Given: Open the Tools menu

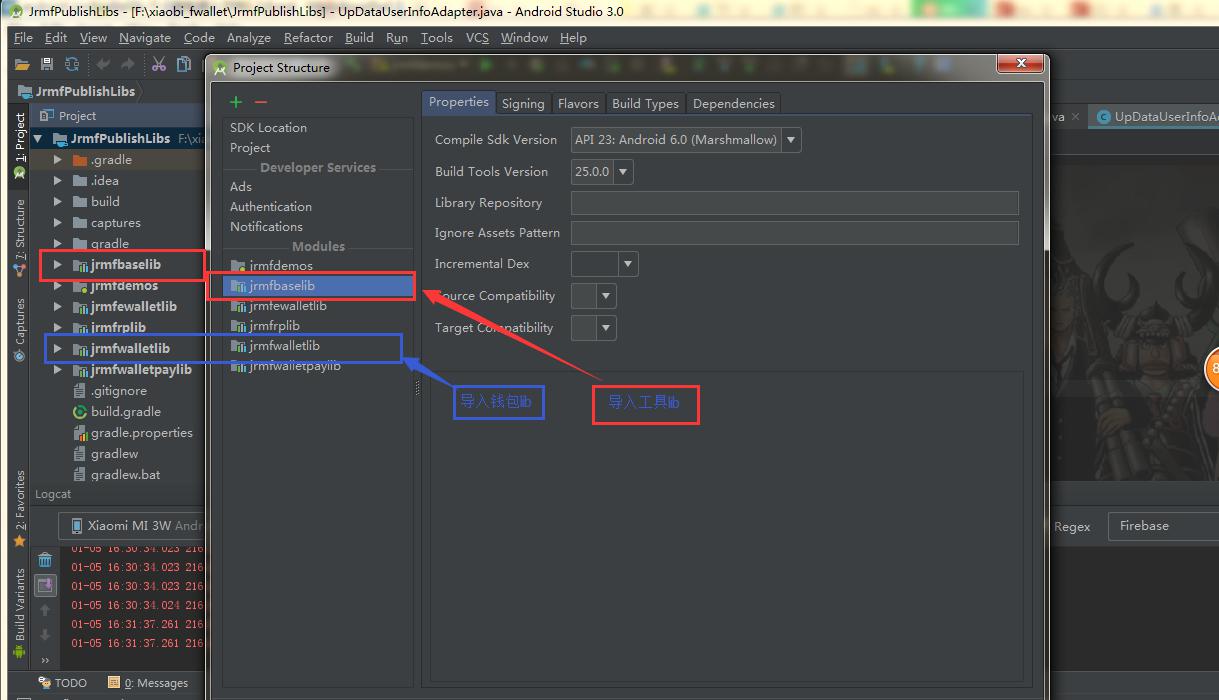Looking at the screenshot, I should pos(436,38).
